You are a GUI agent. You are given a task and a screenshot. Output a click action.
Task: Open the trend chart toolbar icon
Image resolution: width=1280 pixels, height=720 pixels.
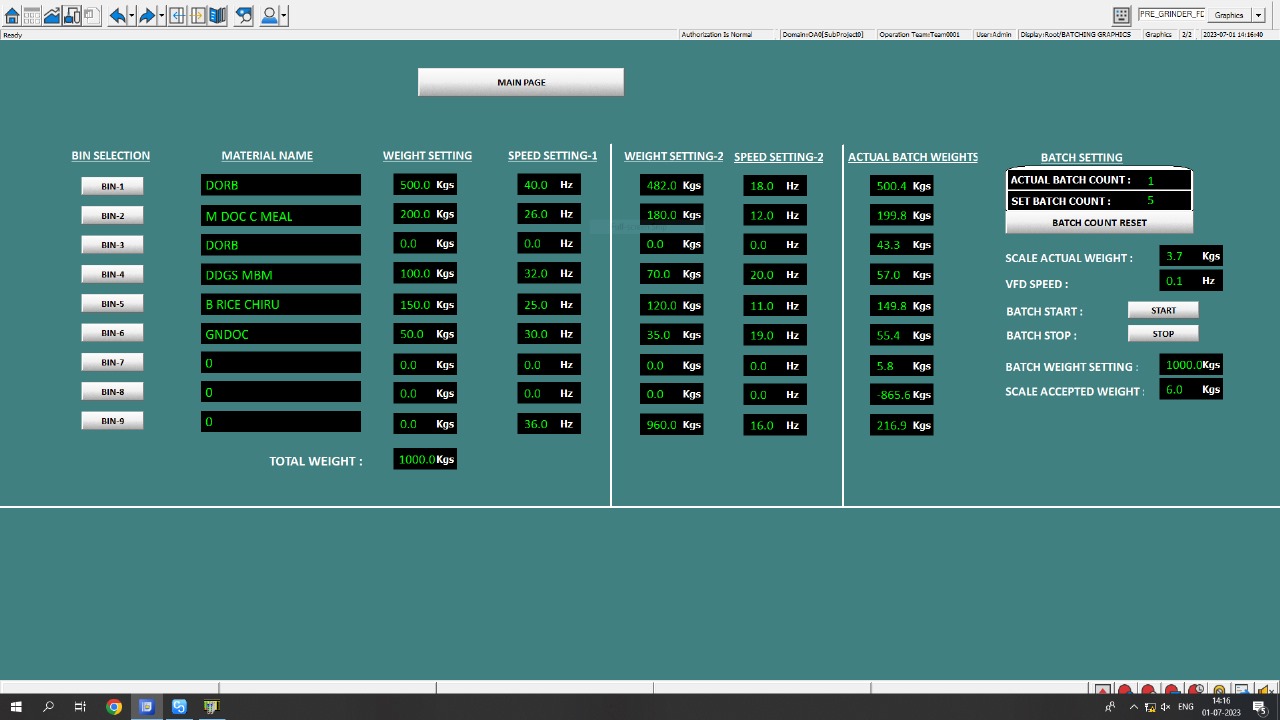[52, 15]
